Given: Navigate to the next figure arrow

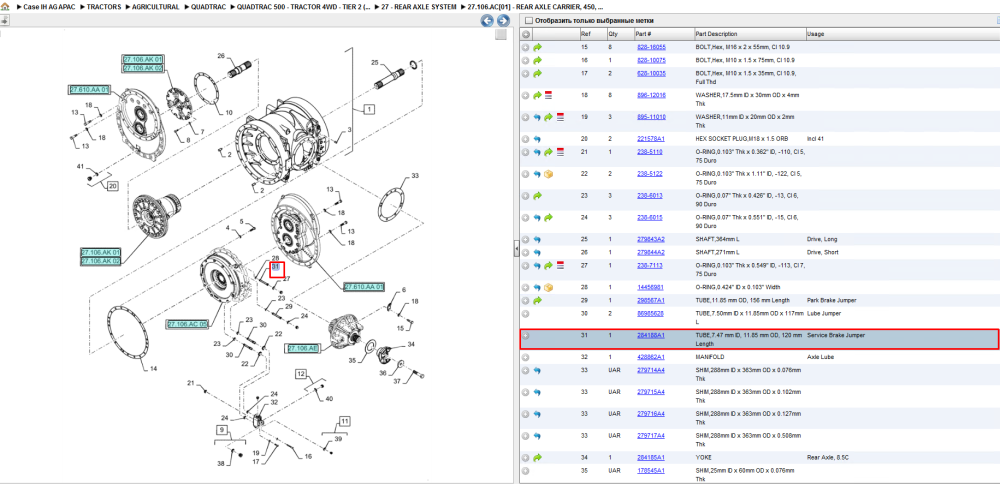Looking at the screenshot, I should click(x=503, y=21).
